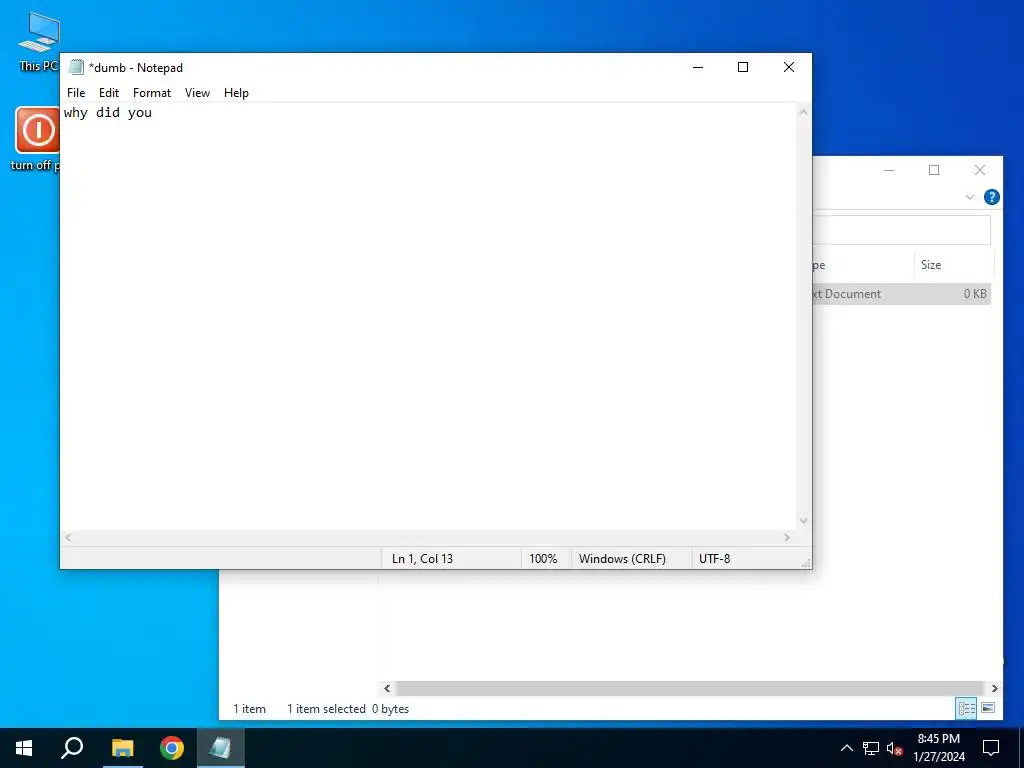
Task: Switch Explorer to details view icon
Action: (x=967, y=708)
